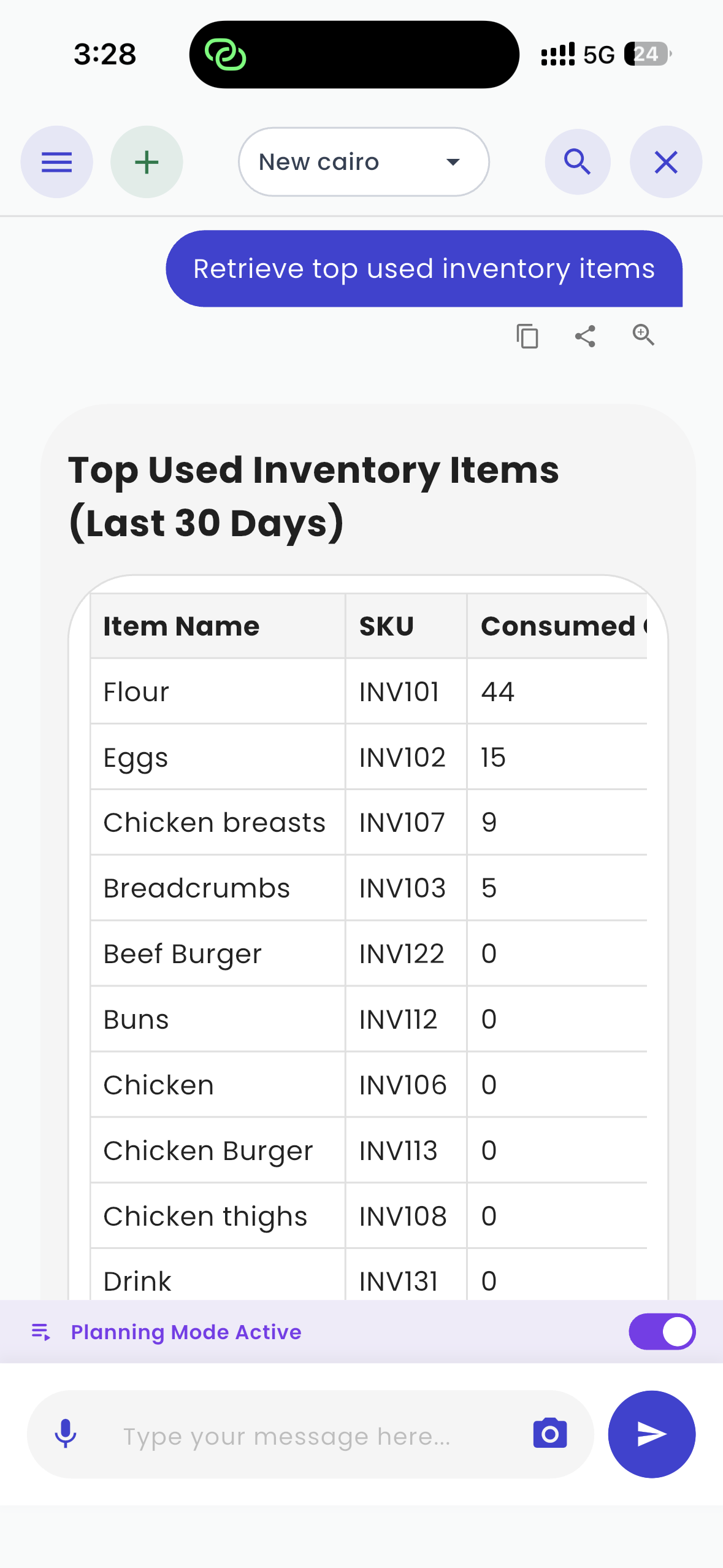Image resolution: width=723 pixels, height=1568 pixels.
Task: Start a new chat with plus icon
Action: click(x=147, y=162)
